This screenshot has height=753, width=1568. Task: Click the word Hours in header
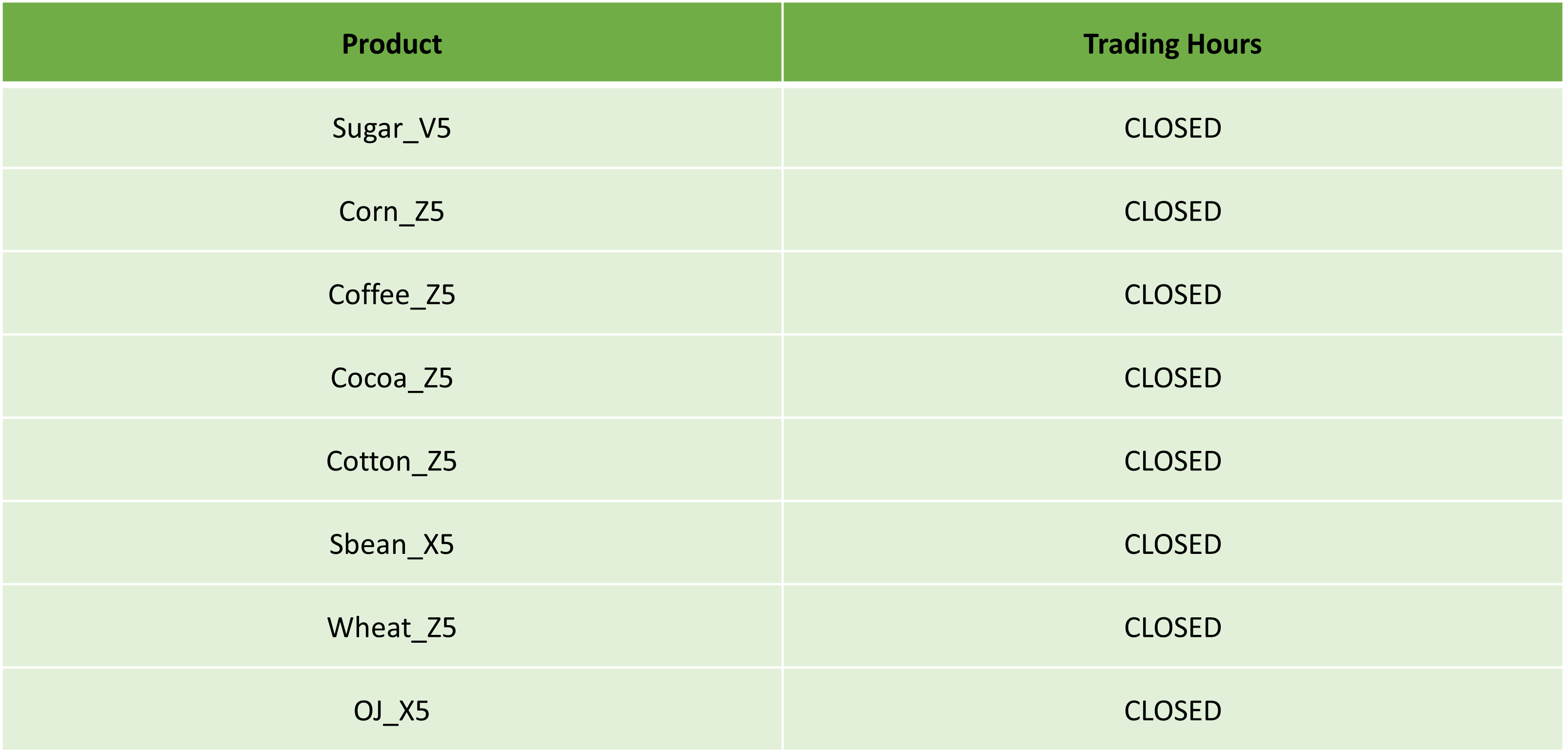1224,44
